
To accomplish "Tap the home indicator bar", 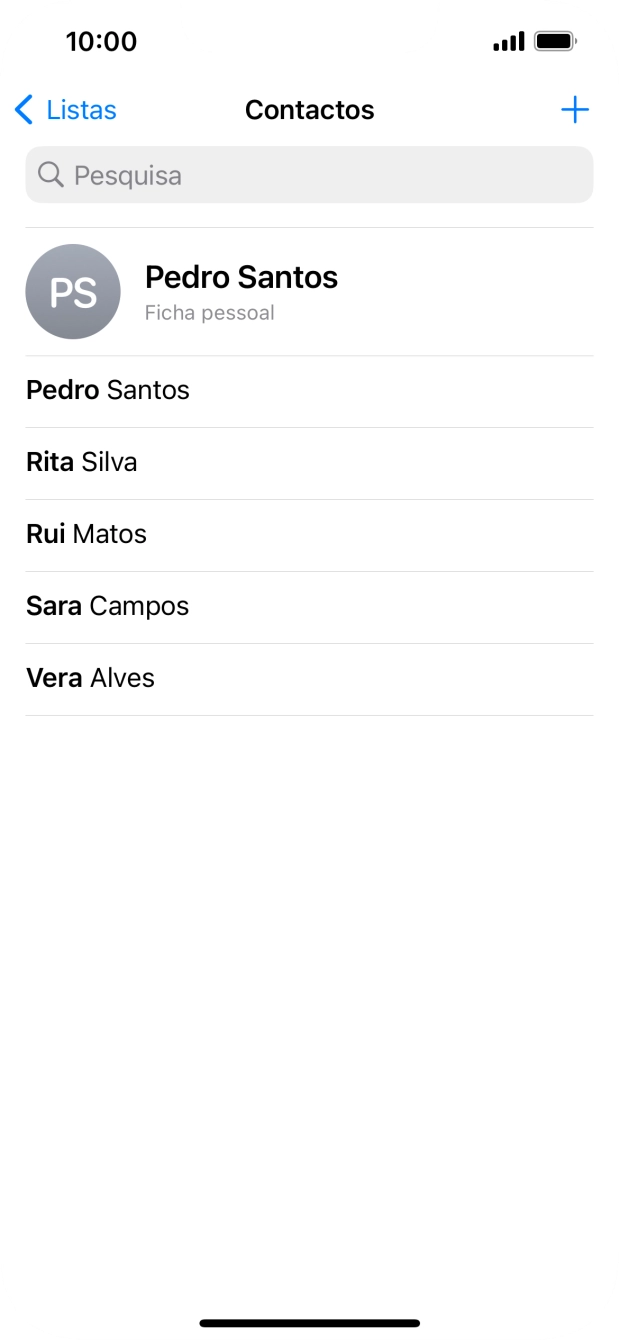I will (309, 1317).
